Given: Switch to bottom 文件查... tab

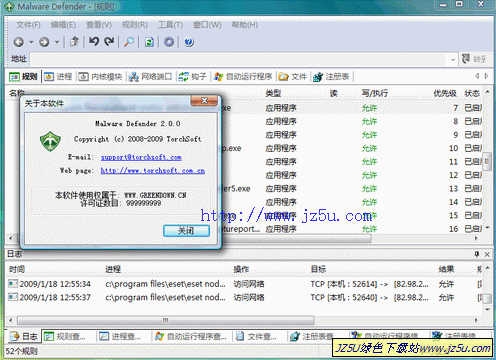Looking at the screenshot, I should tap(256, 336).
